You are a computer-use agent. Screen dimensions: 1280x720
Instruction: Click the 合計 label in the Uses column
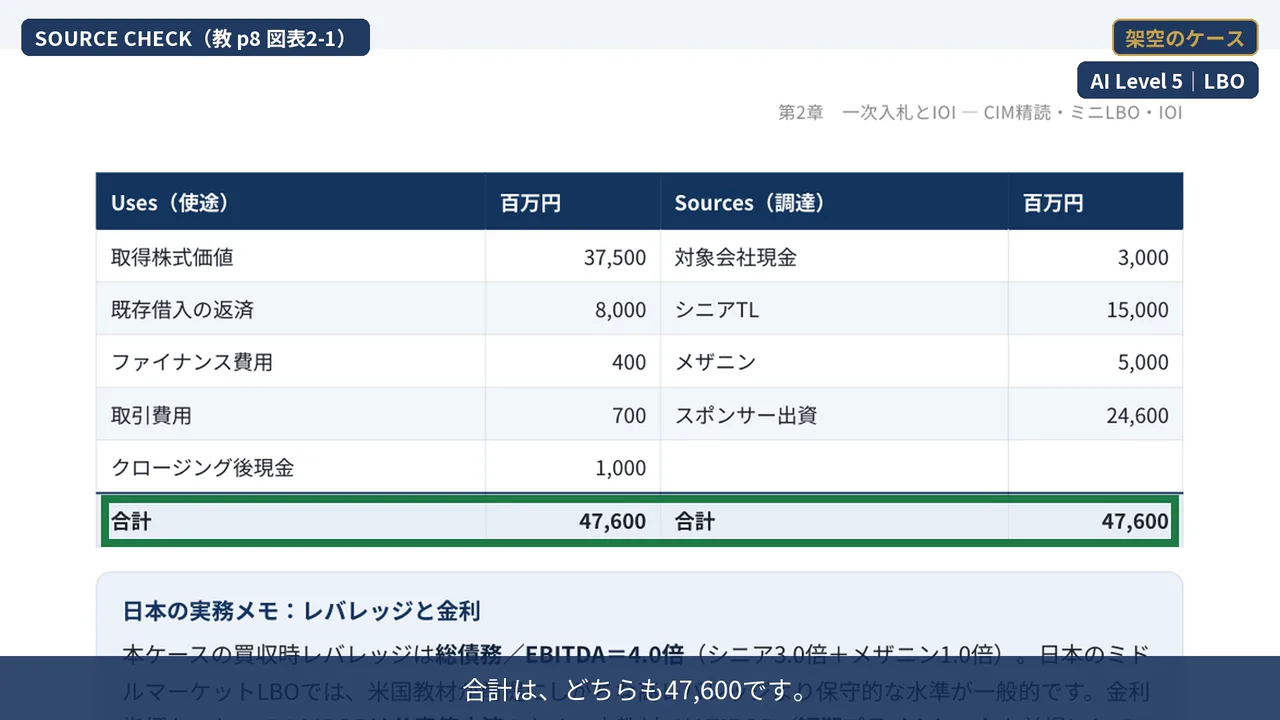(x=131, y=521)
